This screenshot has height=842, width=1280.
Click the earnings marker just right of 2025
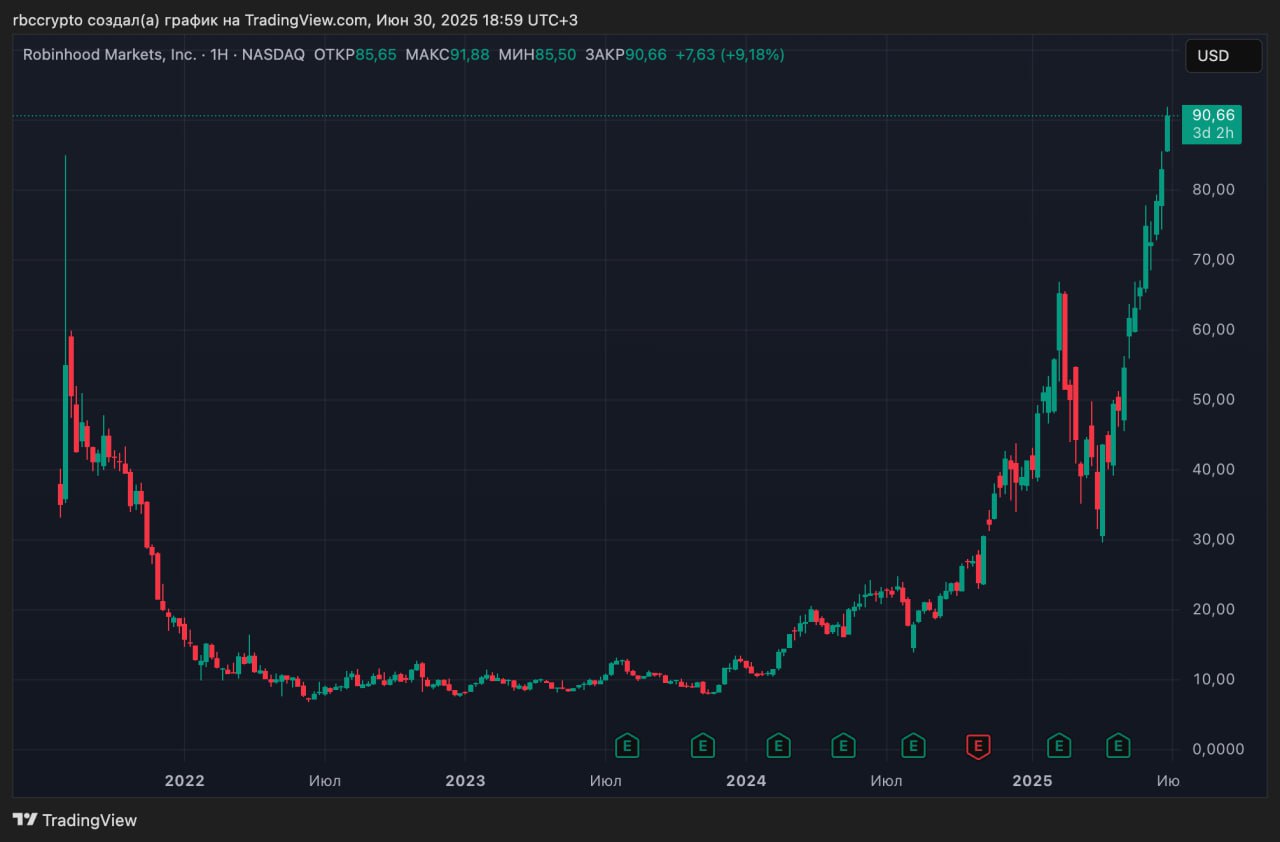pyautogui.click(x=1058, y=745)
